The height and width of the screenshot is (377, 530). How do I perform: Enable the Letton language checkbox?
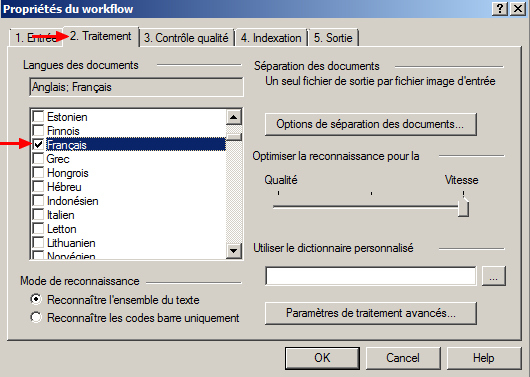coord(38,229)
